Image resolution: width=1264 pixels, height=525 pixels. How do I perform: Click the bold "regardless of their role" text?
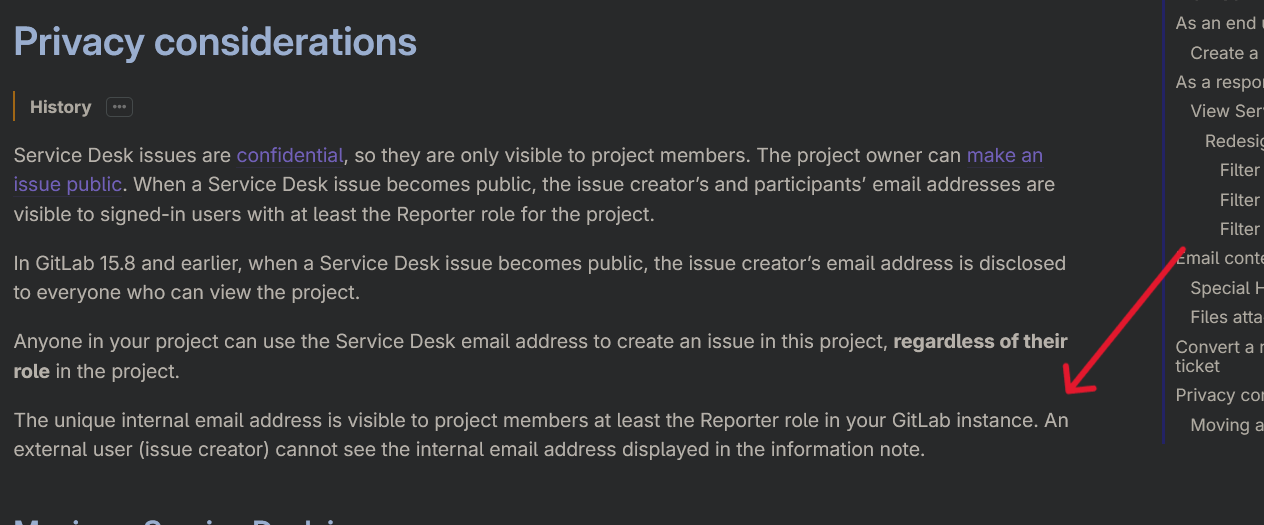tap(979, 342)
